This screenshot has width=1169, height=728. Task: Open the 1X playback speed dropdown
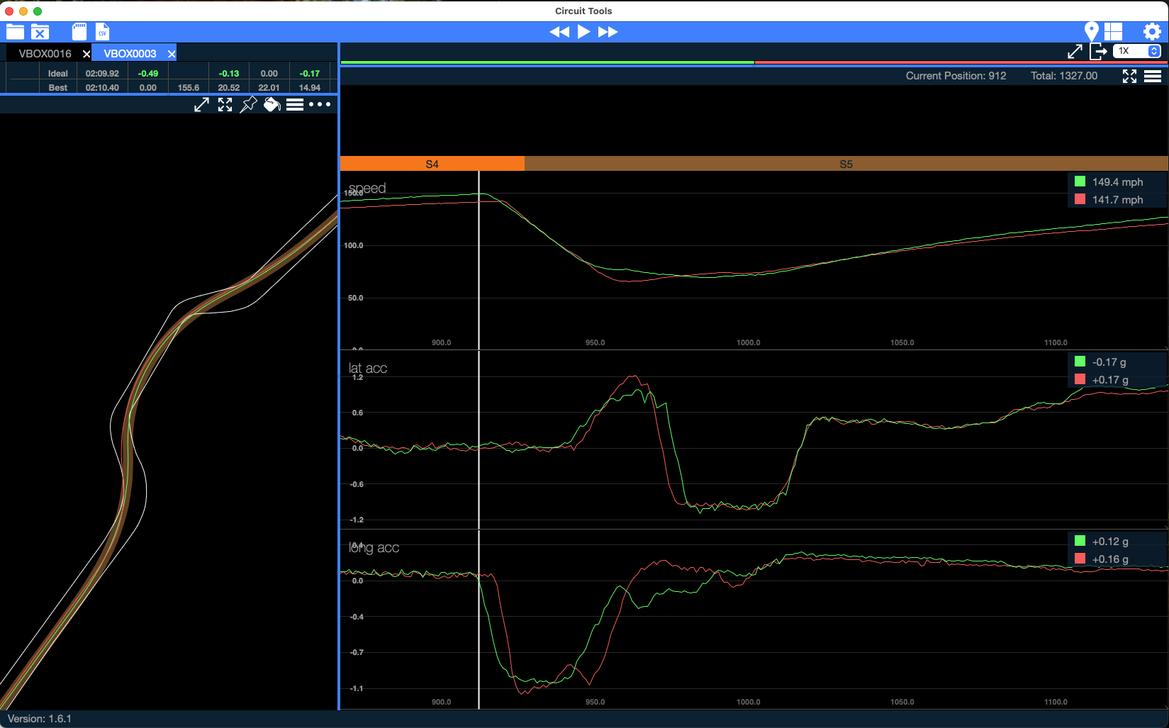(1138, 51)
